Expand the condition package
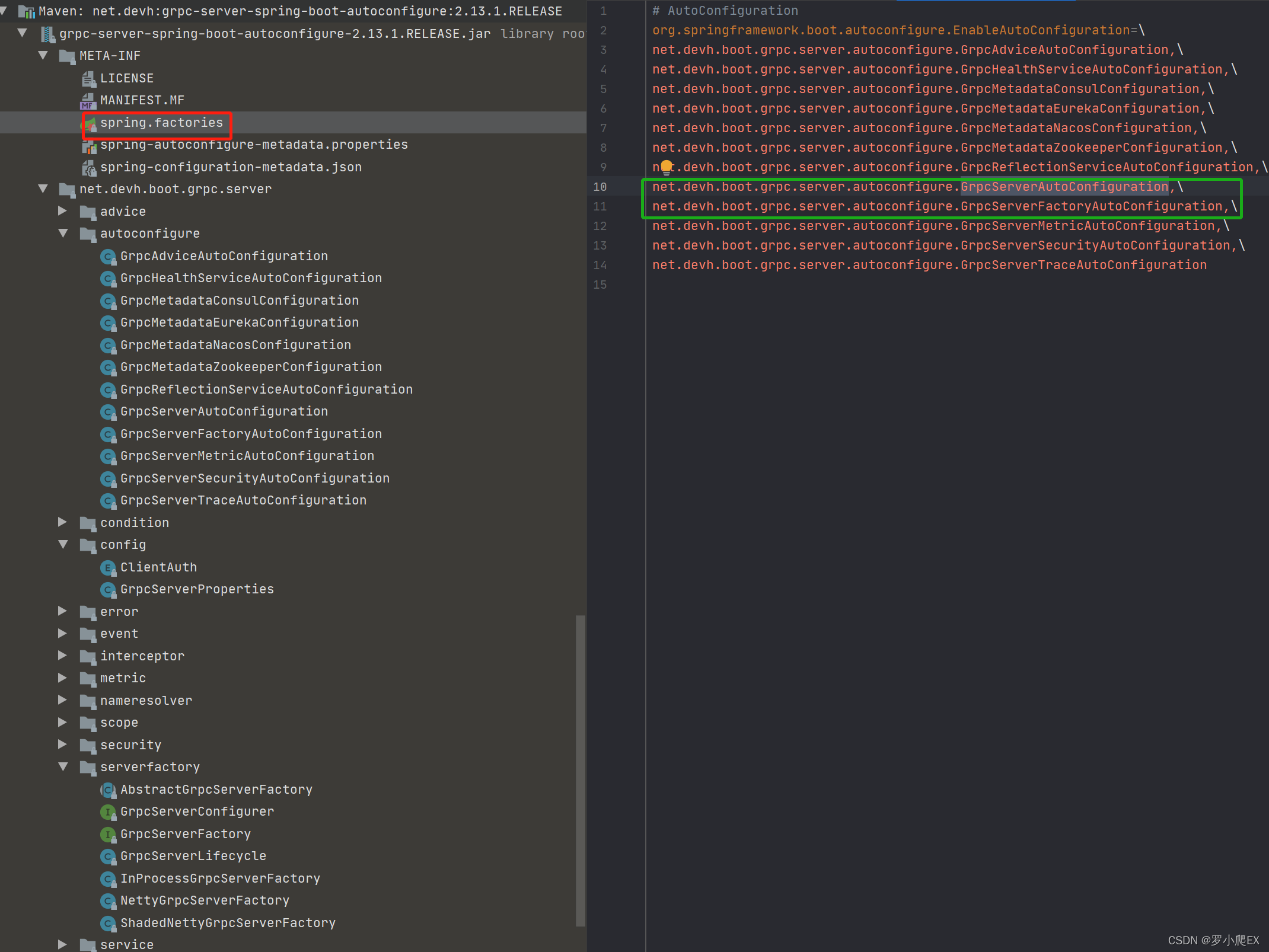Image resolution: width=1269 pixels, height=952 pixels. tap(63, 522)
